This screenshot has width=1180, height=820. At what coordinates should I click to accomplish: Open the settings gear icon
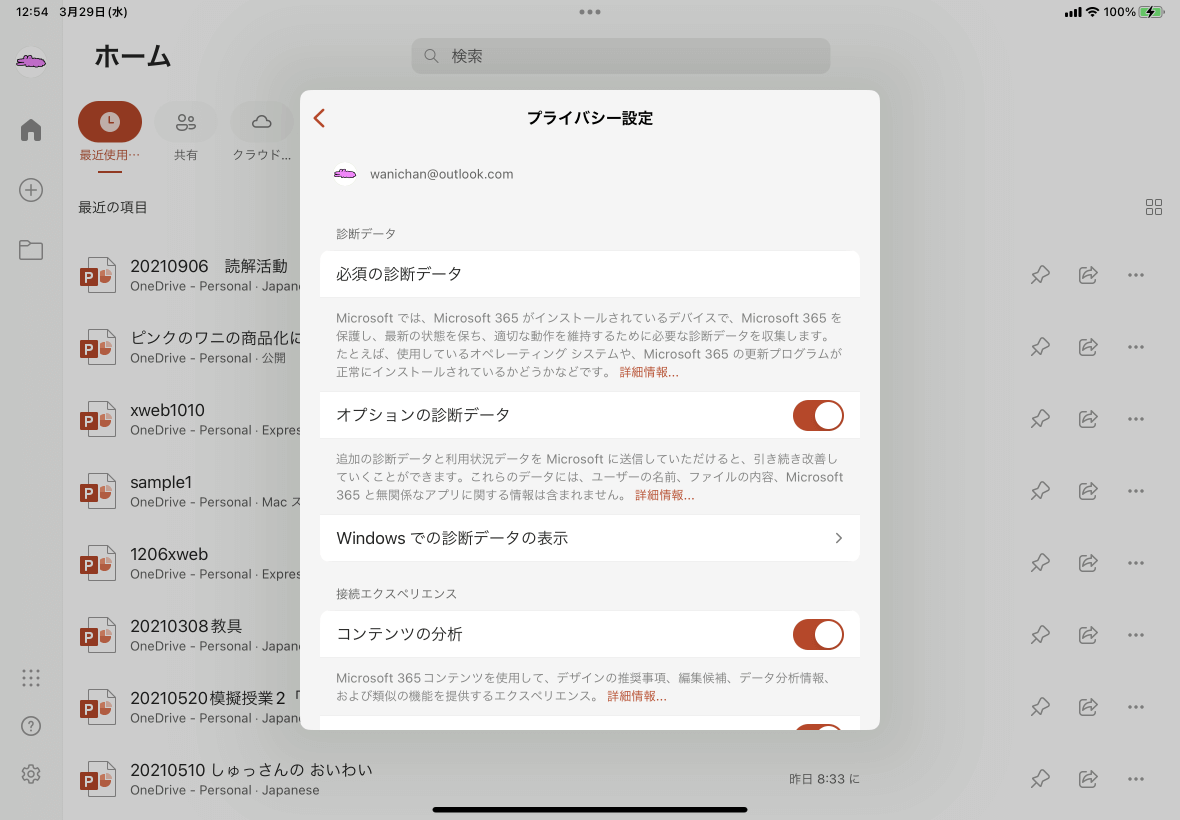click(31, 774)
